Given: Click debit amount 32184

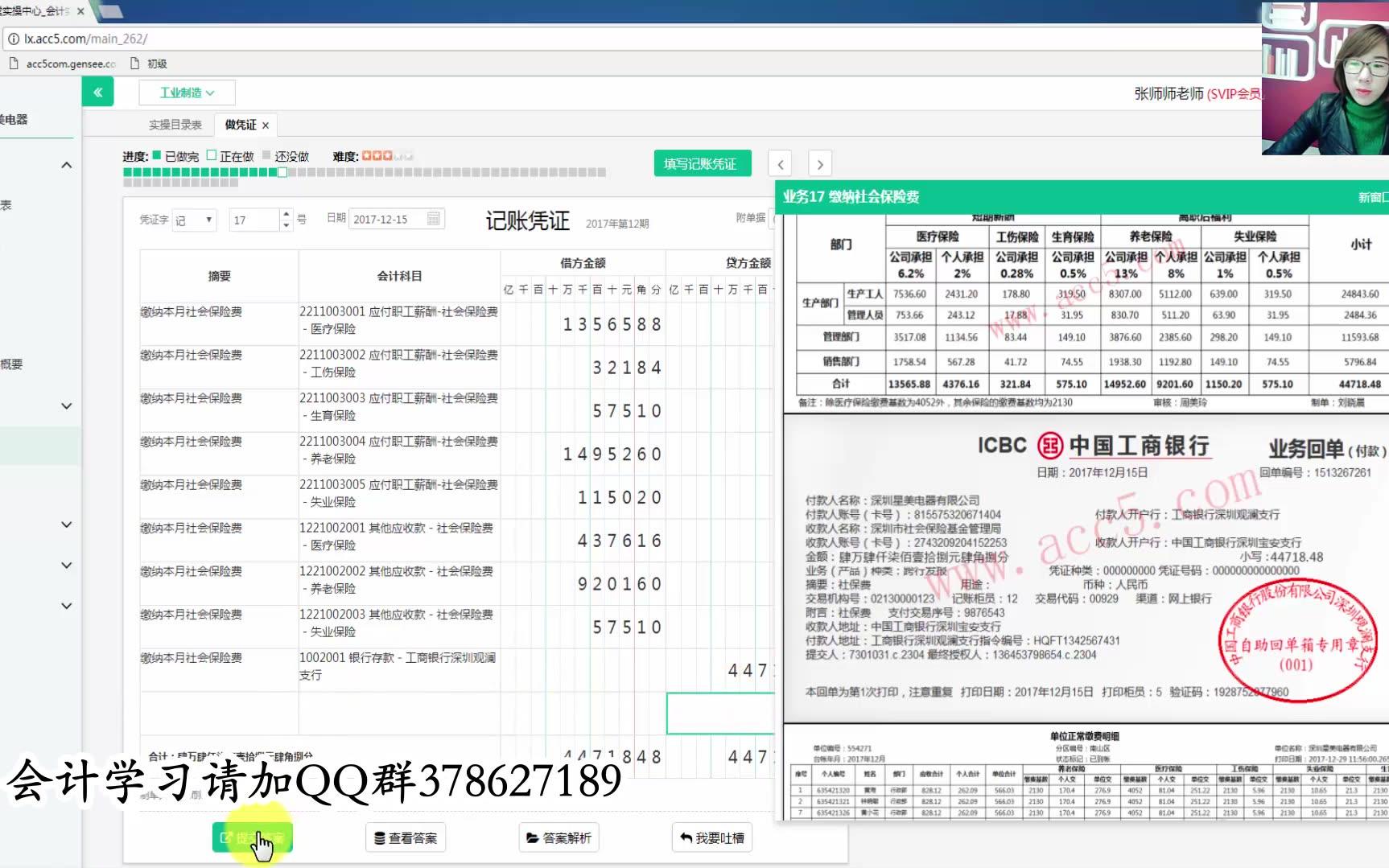Looking at the screenshot, I should pos(627,368).
